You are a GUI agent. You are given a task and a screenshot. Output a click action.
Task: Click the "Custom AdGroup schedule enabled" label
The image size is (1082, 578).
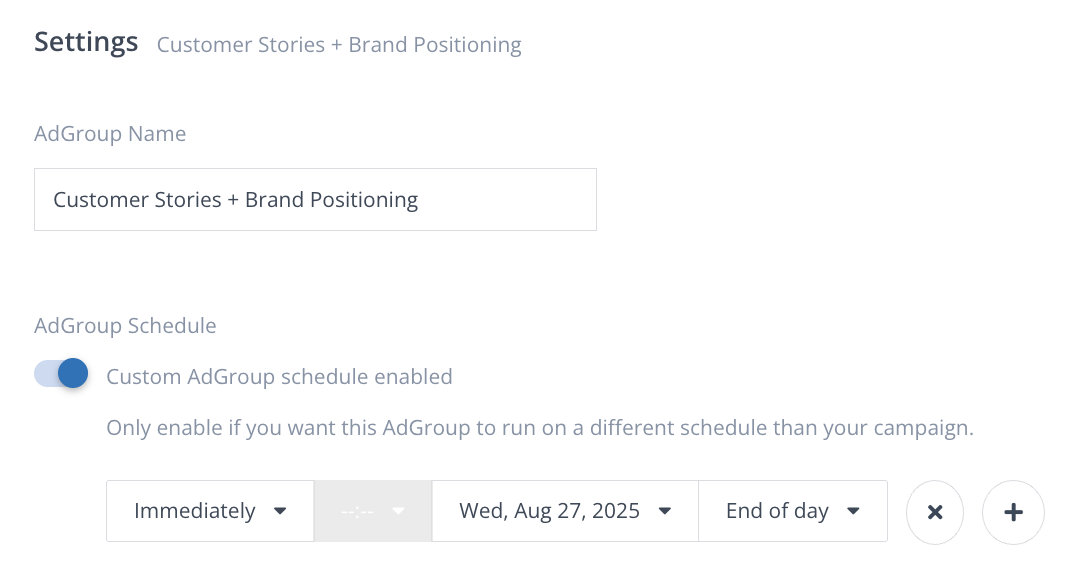click(279, 377)
